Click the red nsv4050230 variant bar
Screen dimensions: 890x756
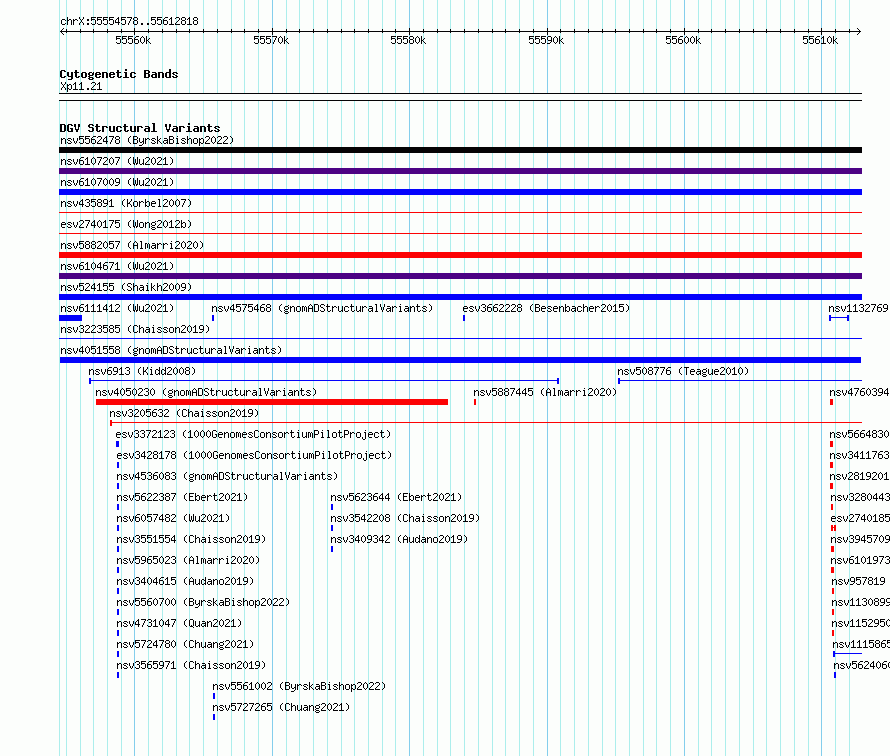(x=272, y=402)
